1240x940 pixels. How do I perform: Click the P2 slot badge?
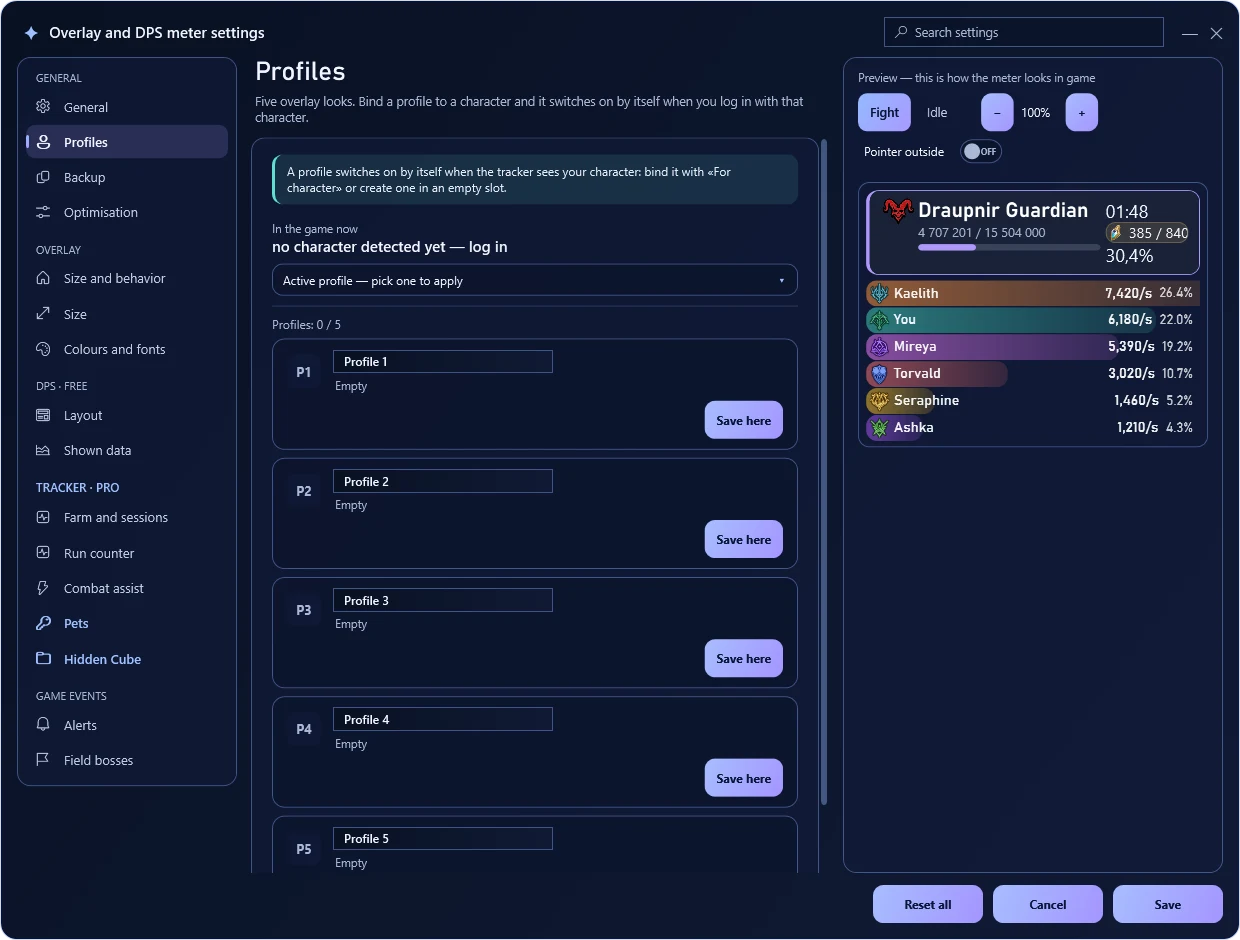[x=304, y=491]
